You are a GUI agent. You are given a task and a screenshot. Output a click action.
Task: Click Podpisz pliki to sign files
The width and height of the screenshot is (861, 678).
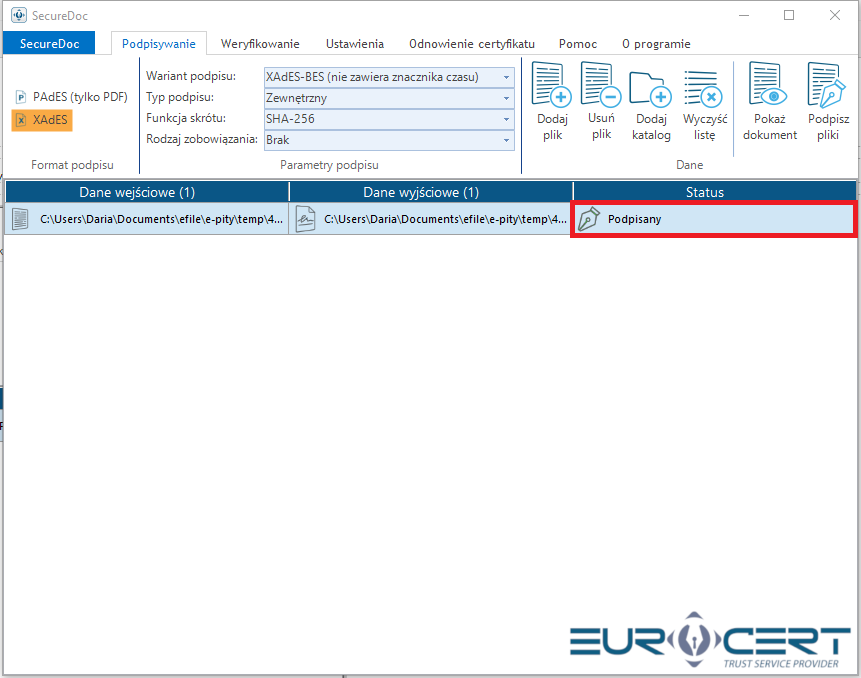click(x=827, y=86)
